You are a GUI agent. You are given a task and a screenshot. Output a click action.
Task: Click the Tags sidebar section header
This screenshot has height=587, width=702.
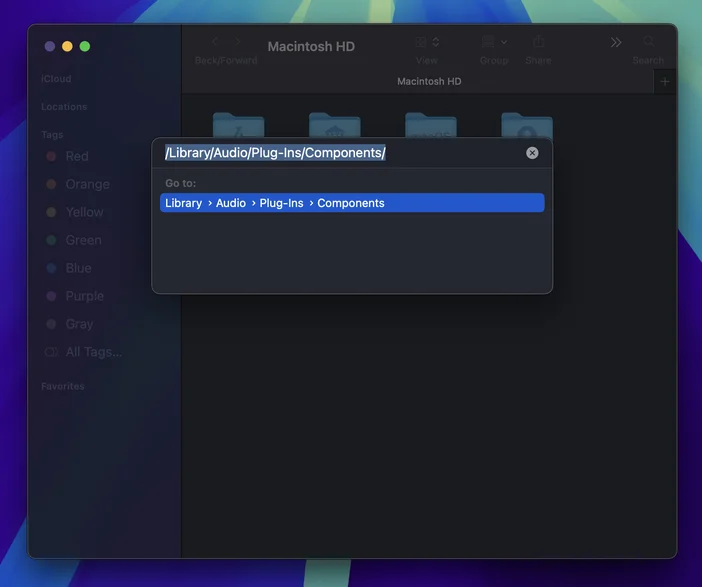(52, 135)
